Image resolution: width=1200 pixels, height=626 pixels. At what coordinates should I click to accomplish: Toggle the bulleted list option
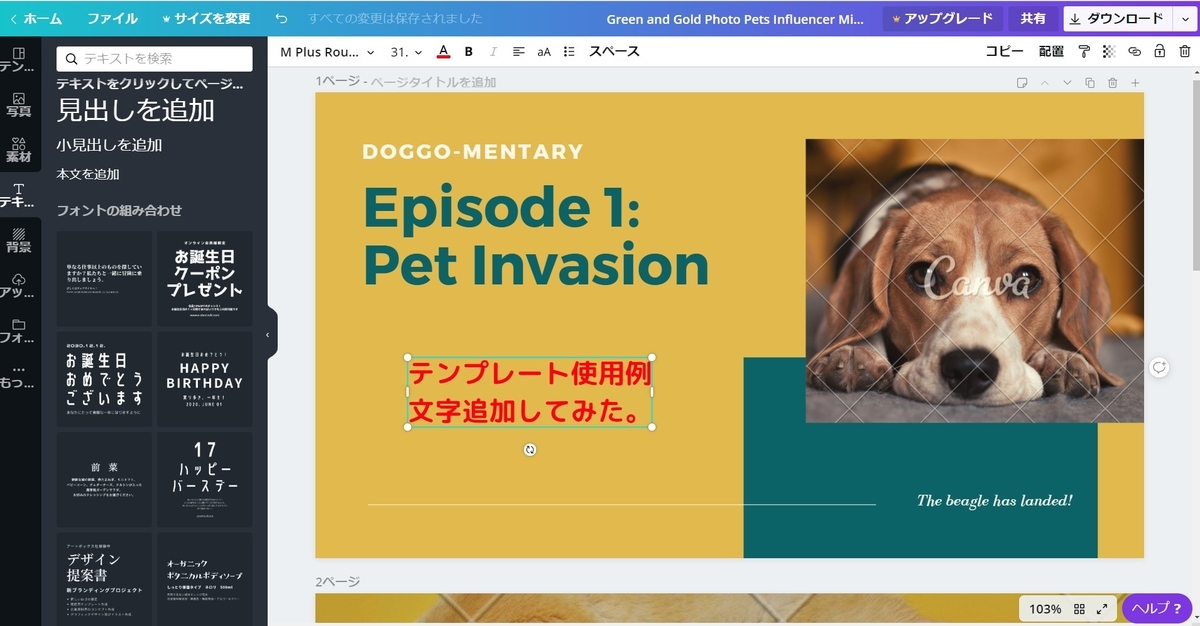point(568,51)
